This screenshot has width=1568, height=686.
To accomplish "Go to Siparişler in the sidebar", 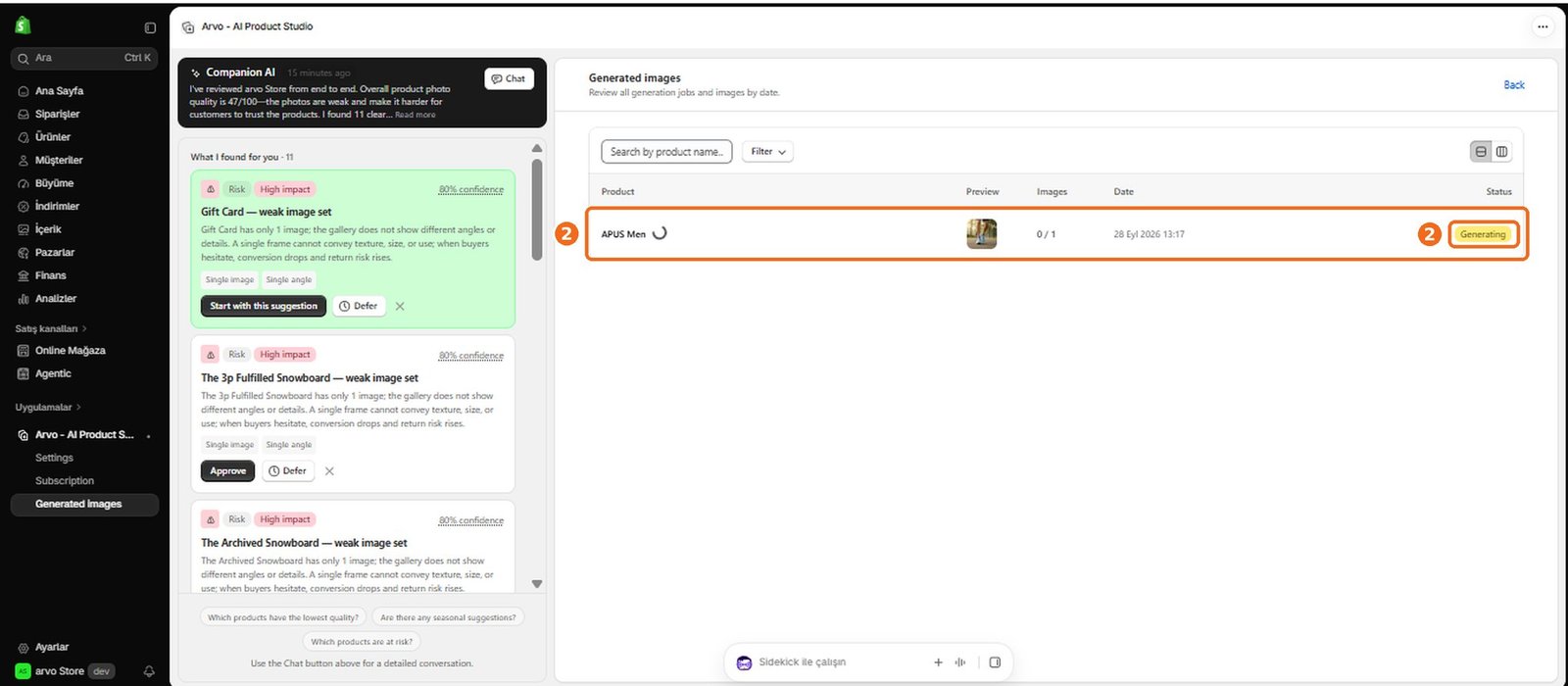I will click(57, 114).
